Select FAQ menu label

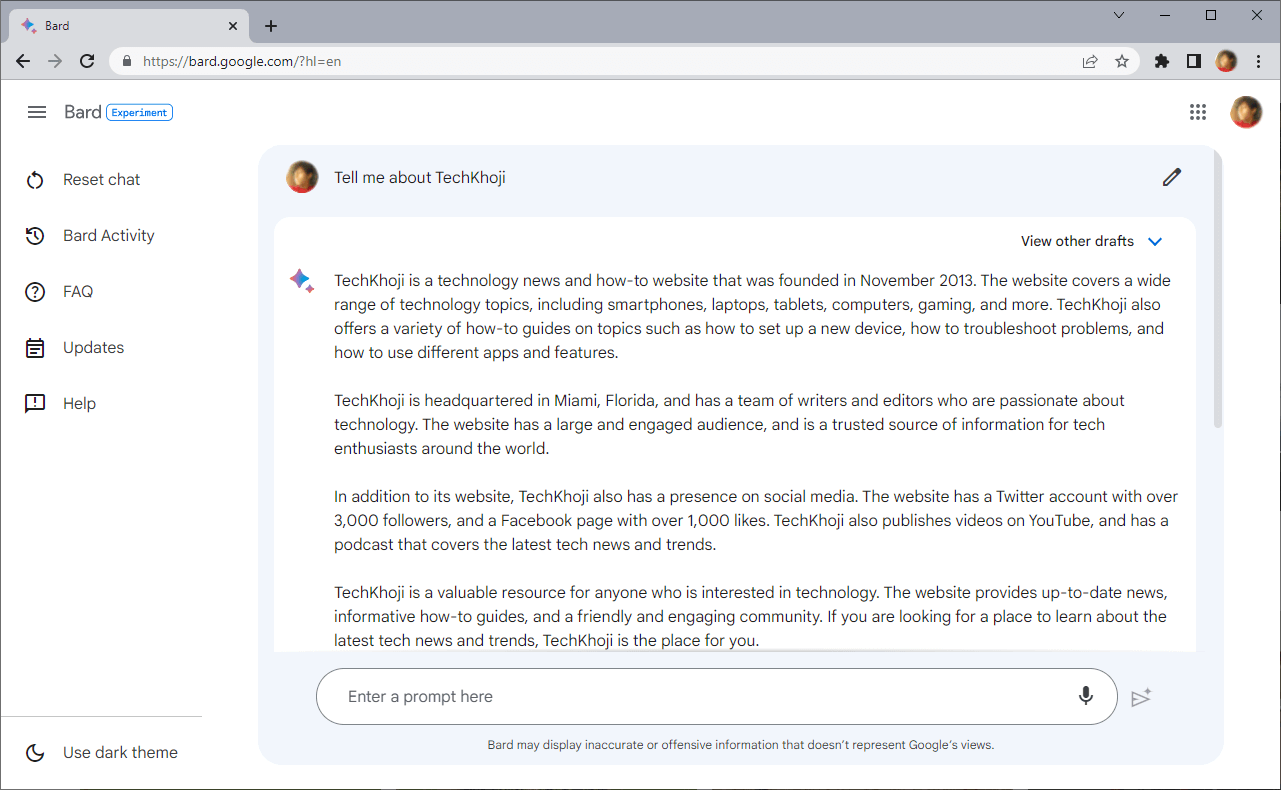click(78, 292)
